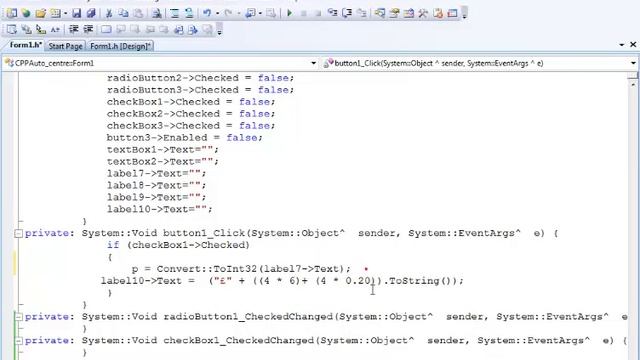
Task: Click the line 'button3->Enabled = false;'
Action: pos(184,138)
